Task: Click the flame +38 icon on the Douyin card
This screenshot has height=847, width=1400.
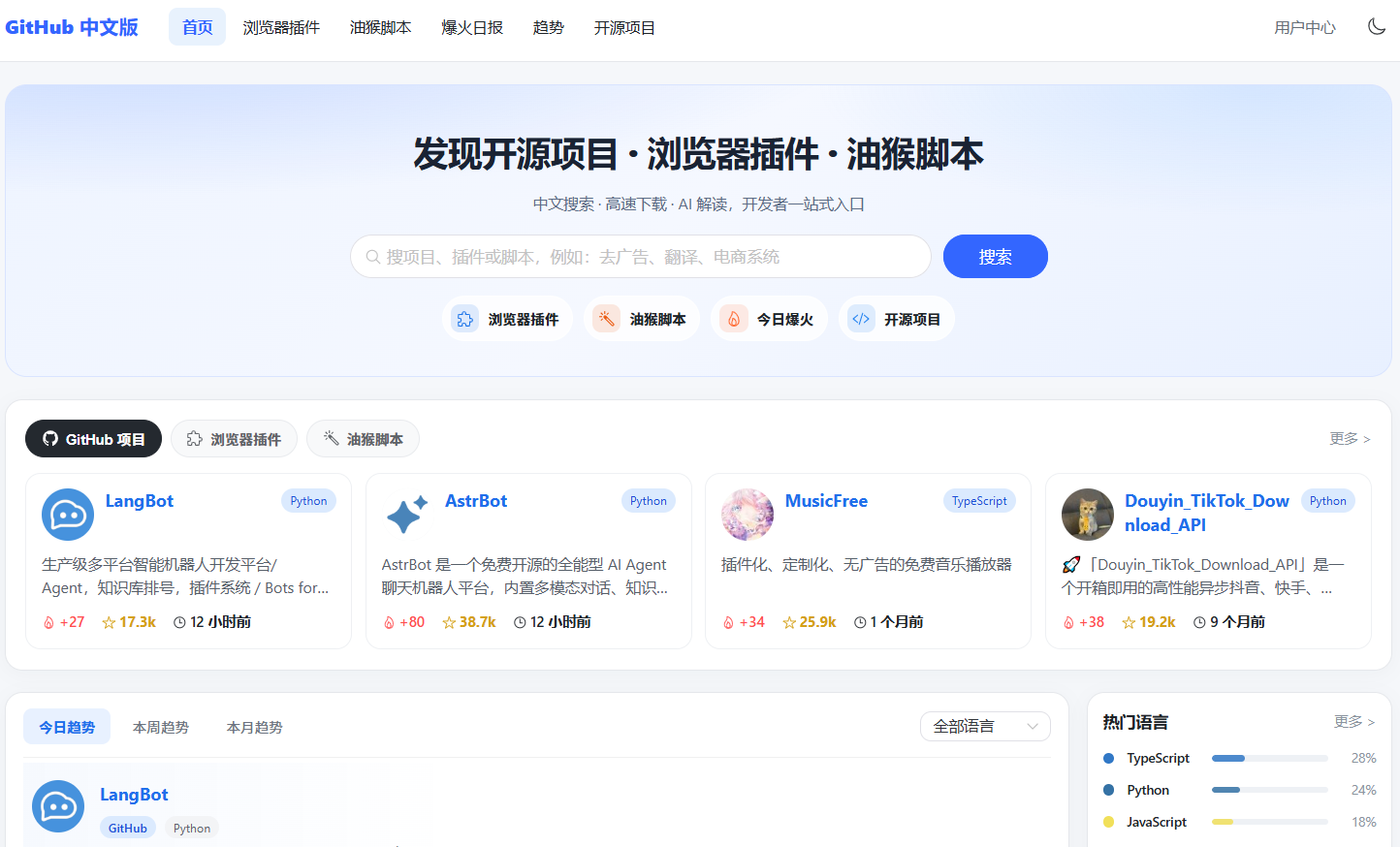Action: coord(1068,622)
